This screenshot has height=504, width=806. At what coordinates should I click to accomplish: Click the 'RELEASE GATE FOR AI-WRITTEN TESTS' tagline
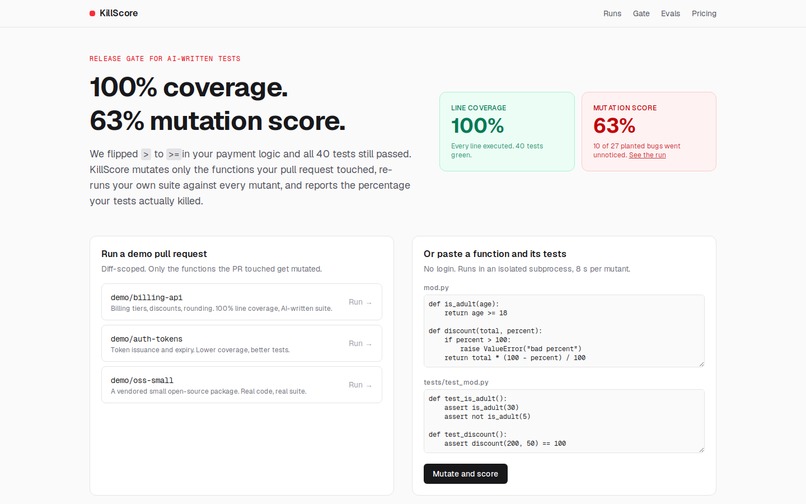click(x=165, y=59)
